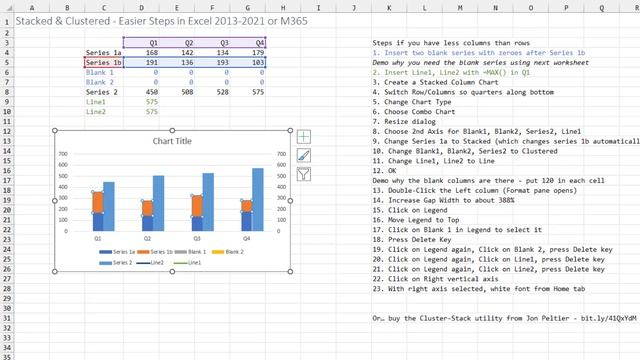Select column header D

tap(141, 8)
